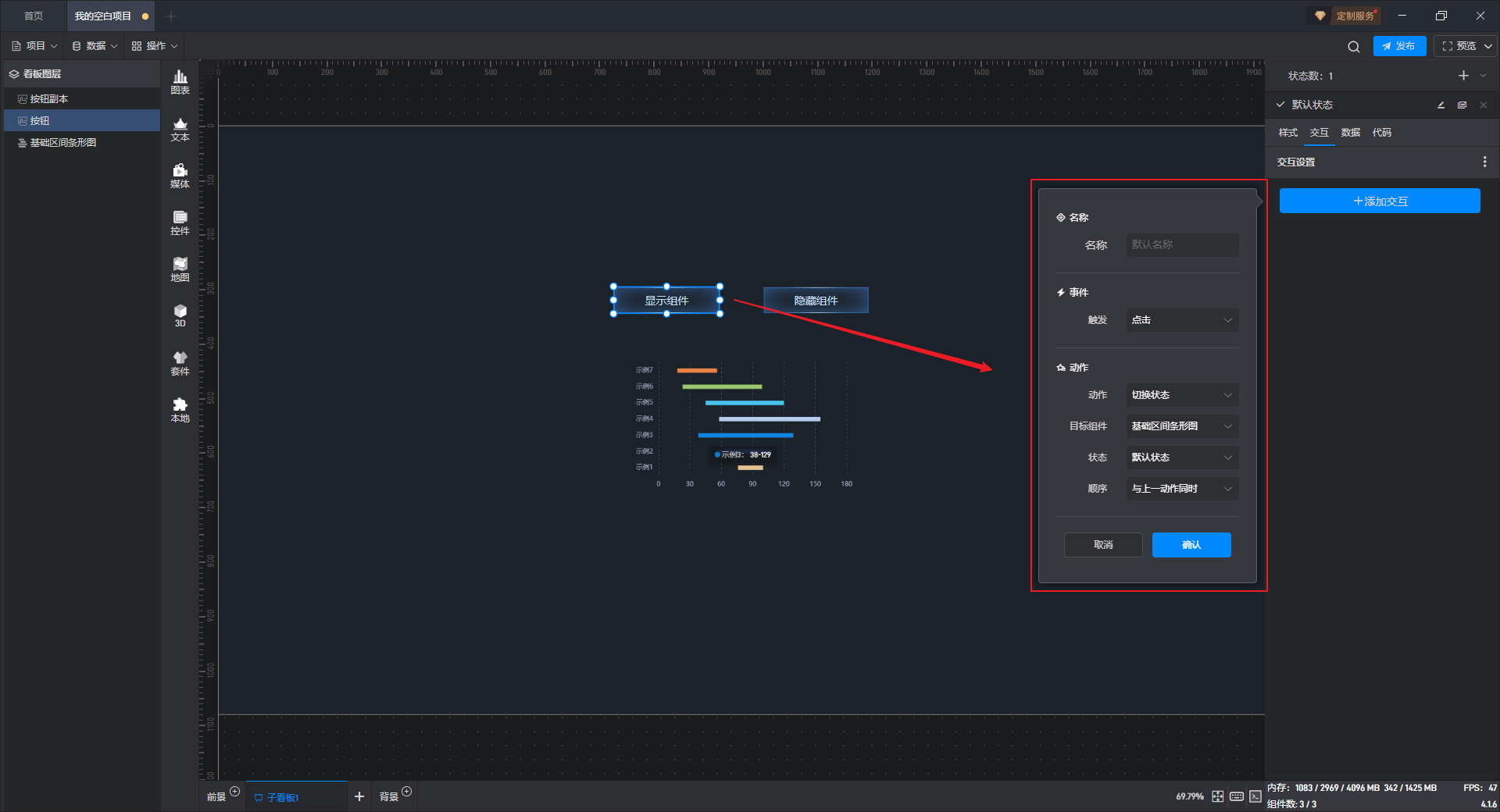Collapse the 默认状态 state section

pyautogui.click(x=1280, y=105)
